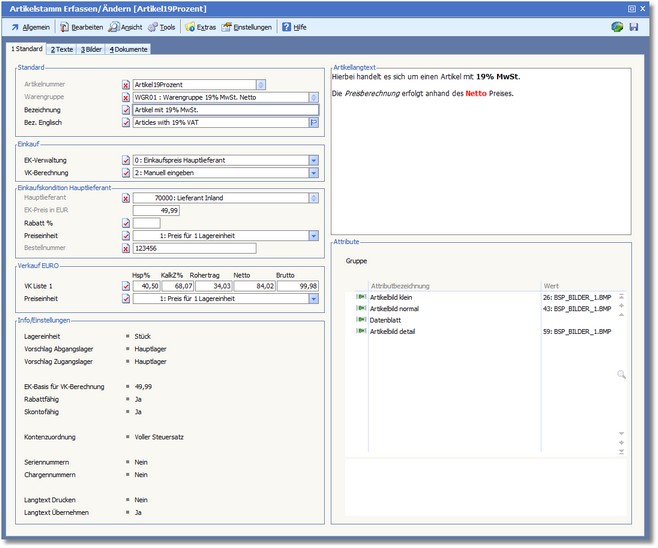658x548 pixels.
Task: Switch to the 2 Texte tab
Action: point(63,48)
